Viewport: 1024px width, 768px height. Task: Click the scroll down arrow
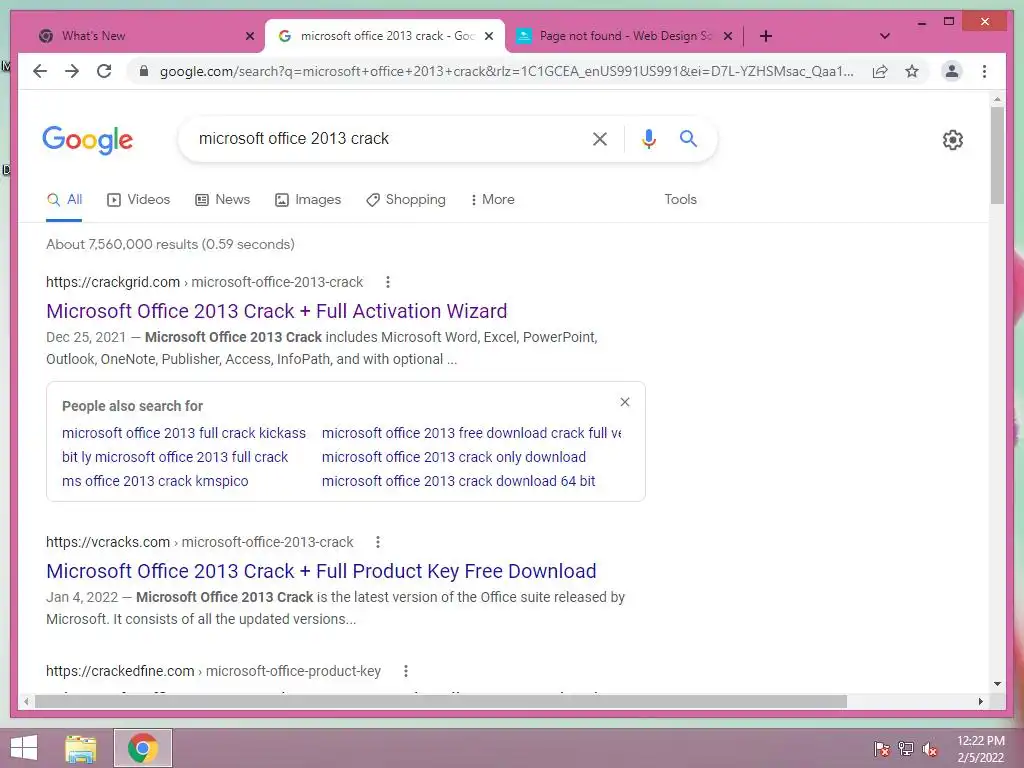(x=997, y=684)
